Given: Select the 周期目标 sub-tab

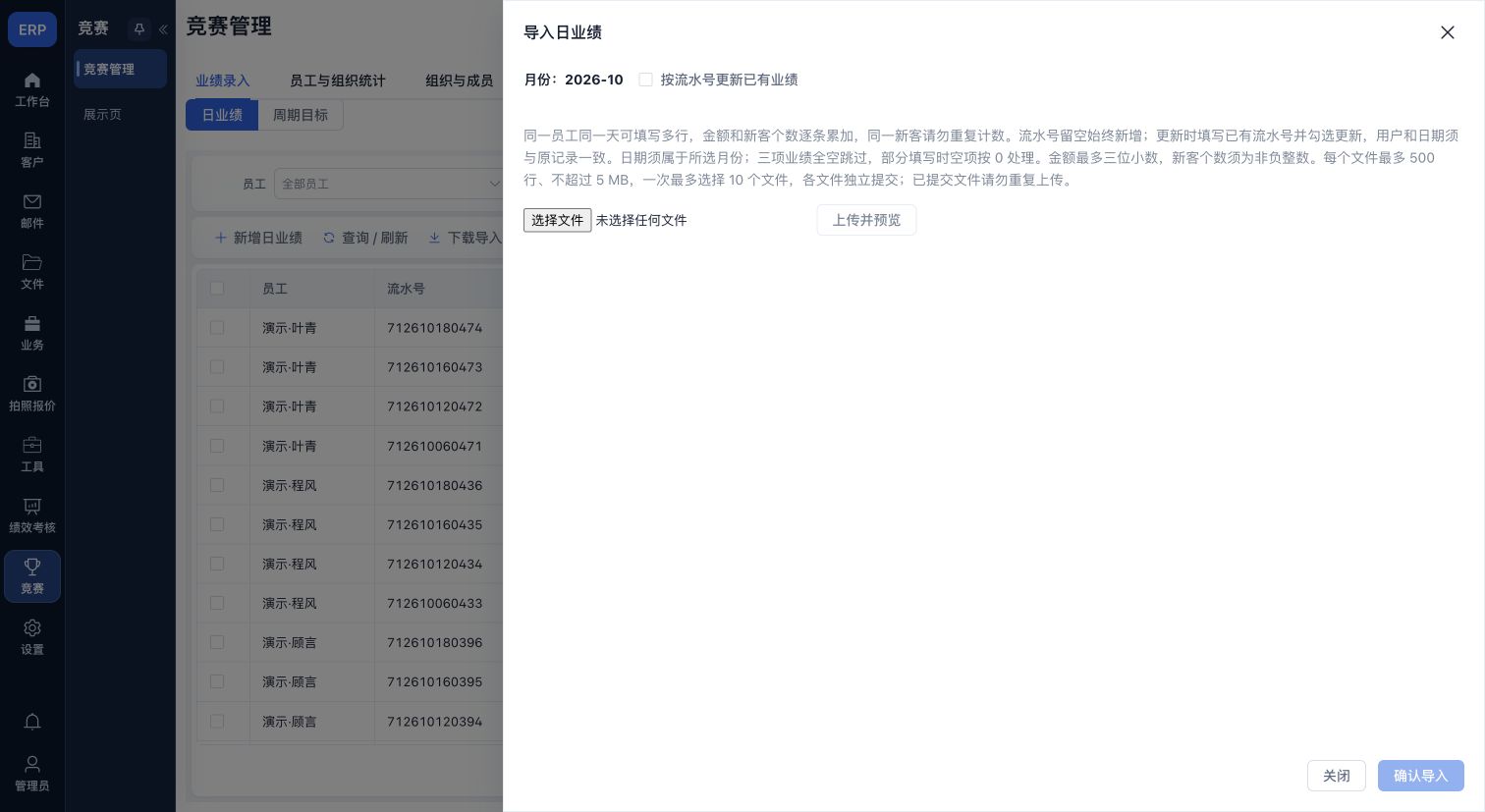Looking at the screenshot, I should pos(301,115).
